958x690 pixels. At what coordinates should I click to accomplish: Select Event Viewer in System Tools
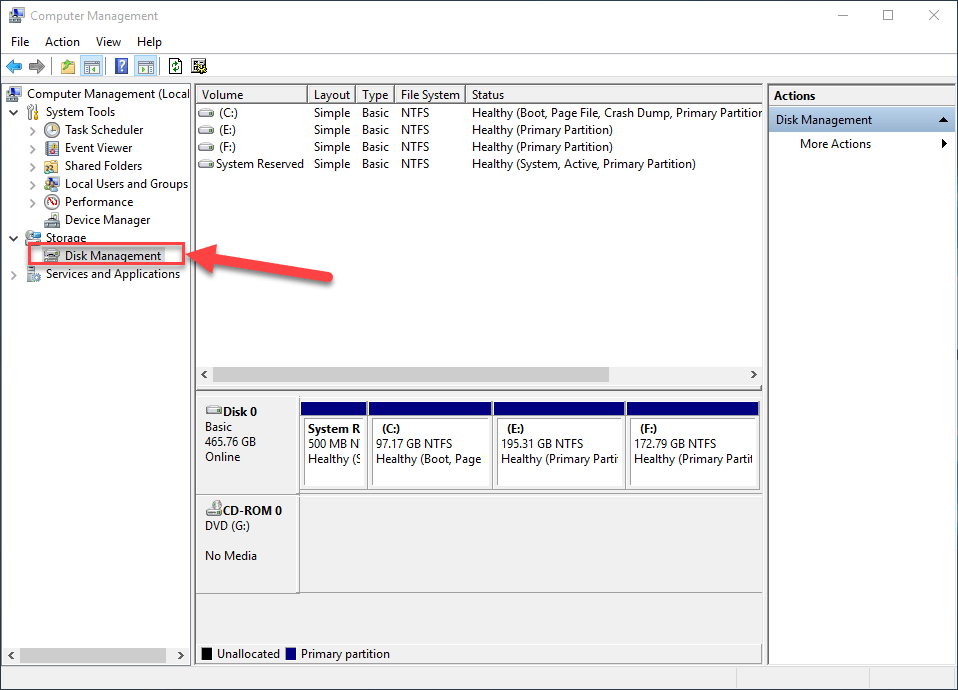(x=98, y=148)
